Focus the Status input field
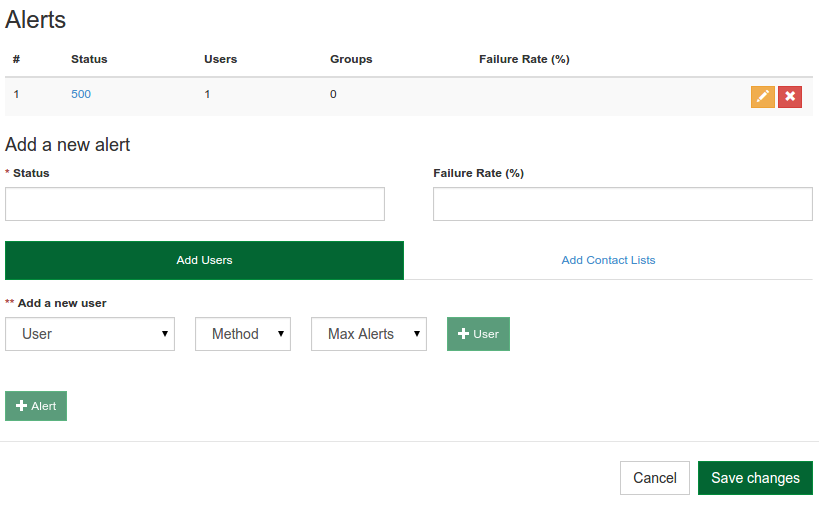 pos(195,204)
